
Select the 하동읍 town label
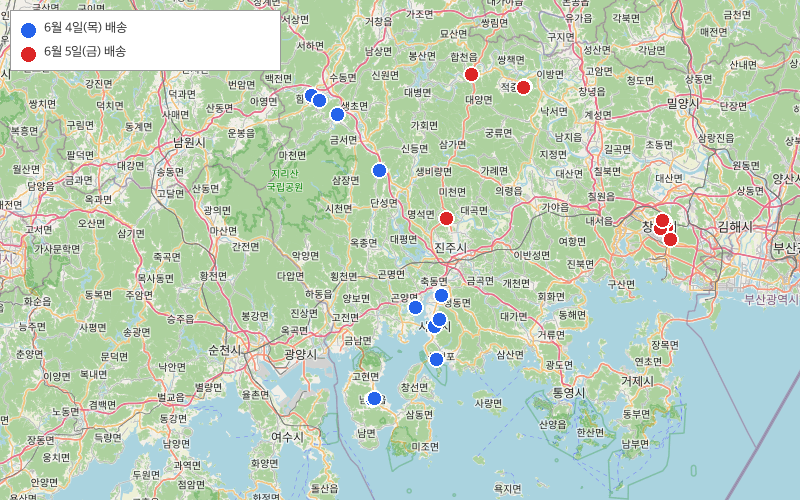tap(319, 294)
